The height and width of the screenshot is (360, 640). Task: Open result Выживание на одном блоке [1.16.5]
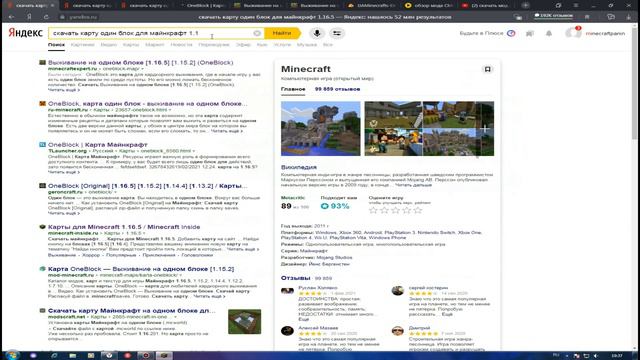pyautogui.click(x=140, y=62)
